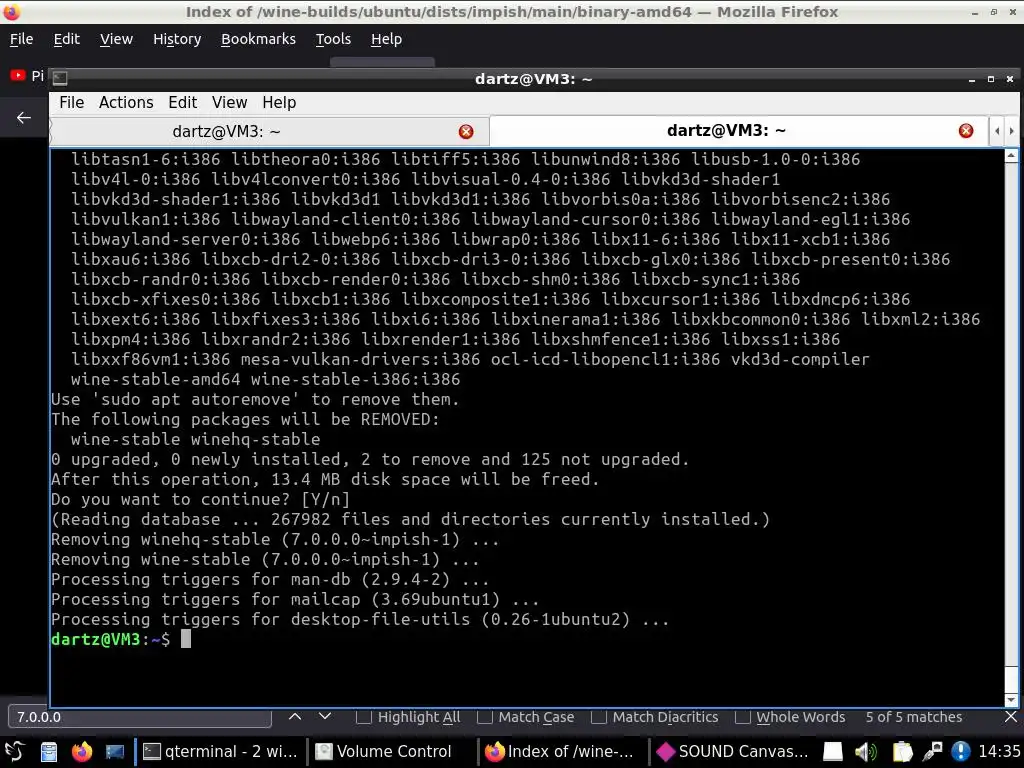Click terminal scrollbar up arrow
1024x768 pixels.
(x=1011, y=155)
